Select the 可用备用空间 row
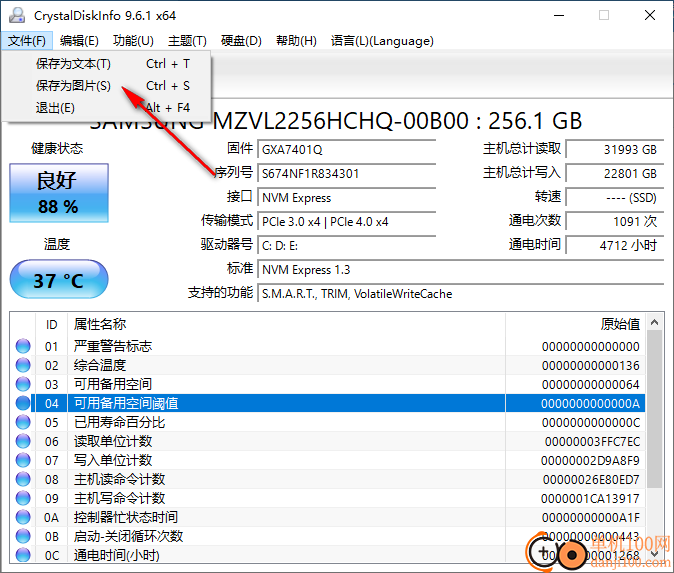The width and height of the screenshot is (674, 573). click(329, 384)
